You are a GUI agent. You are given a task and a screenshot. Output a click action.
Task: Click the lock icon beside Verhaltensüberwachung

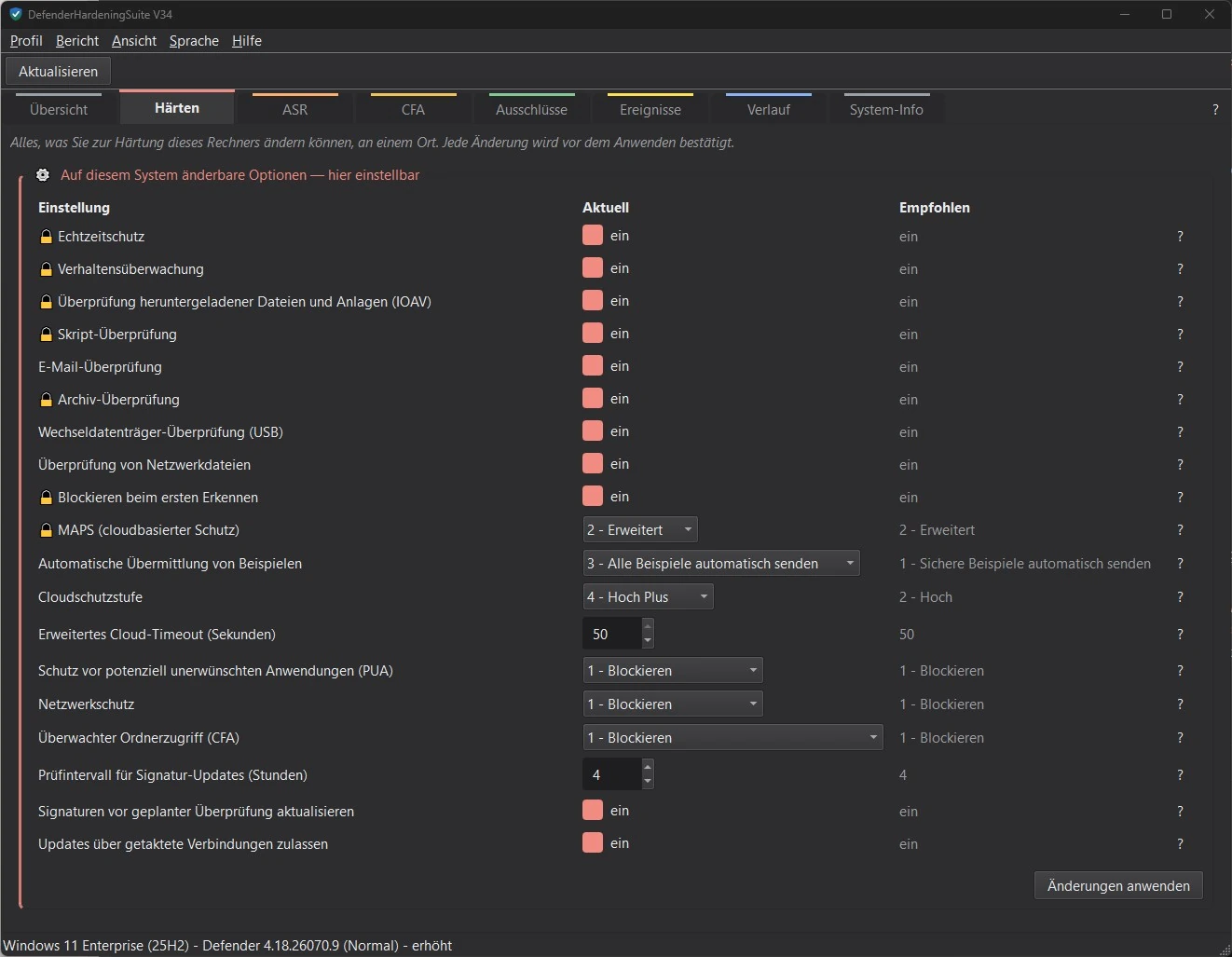(x=46, y=269)
